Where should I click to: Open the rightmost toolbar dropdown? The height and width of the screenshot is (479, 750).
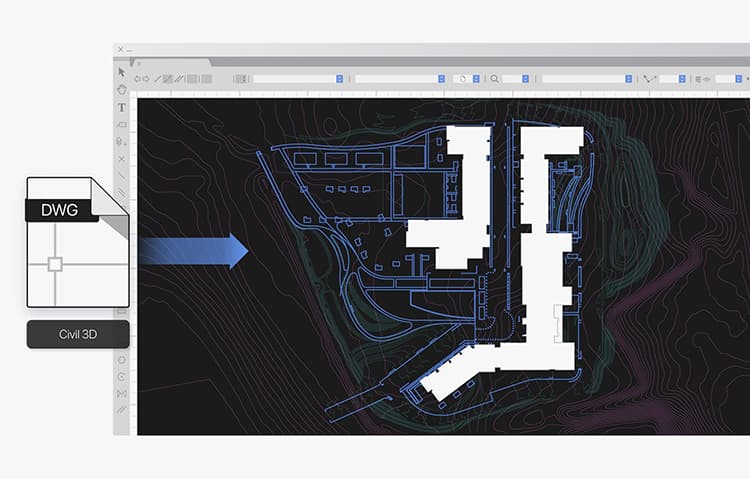click(729, 79)
